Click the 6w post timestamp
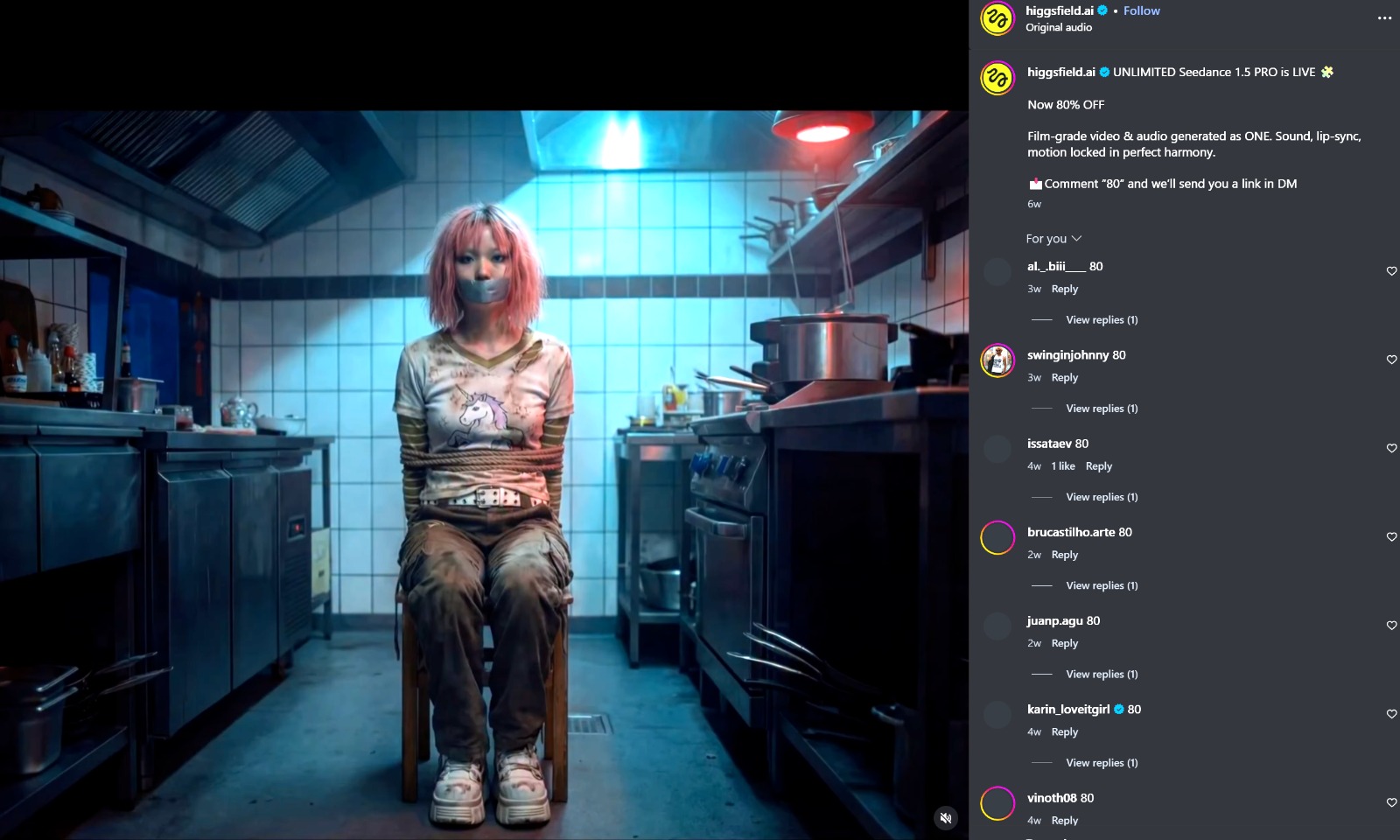This screenshot has width=1400, height=840. (x=1034, y=204)
